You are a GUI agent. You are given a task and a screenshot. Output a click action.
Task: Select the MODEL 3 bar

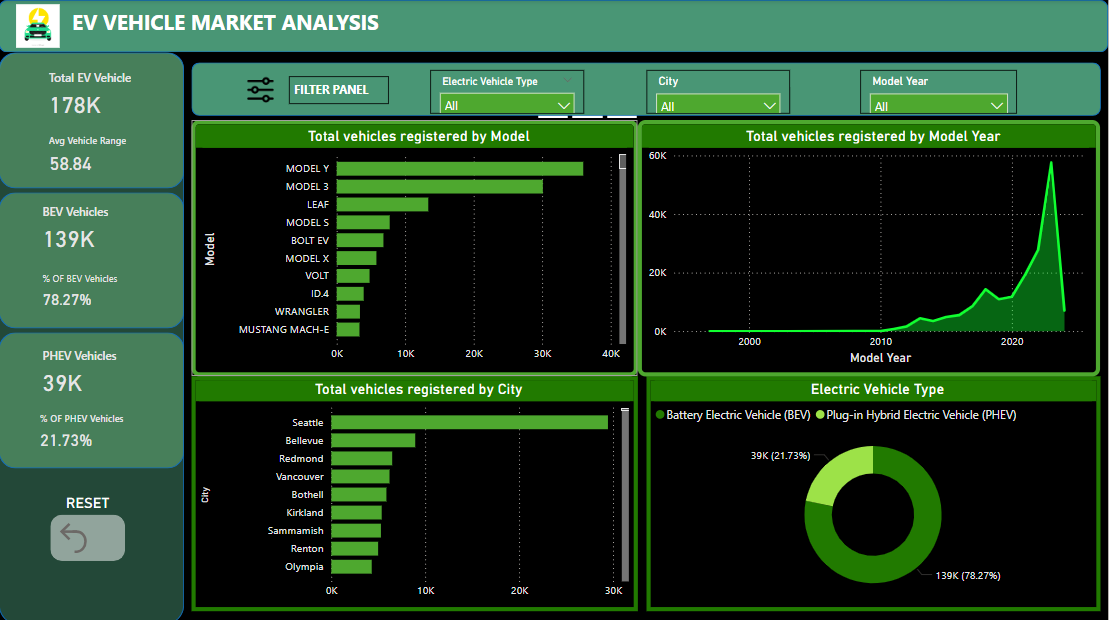point(439,187)
